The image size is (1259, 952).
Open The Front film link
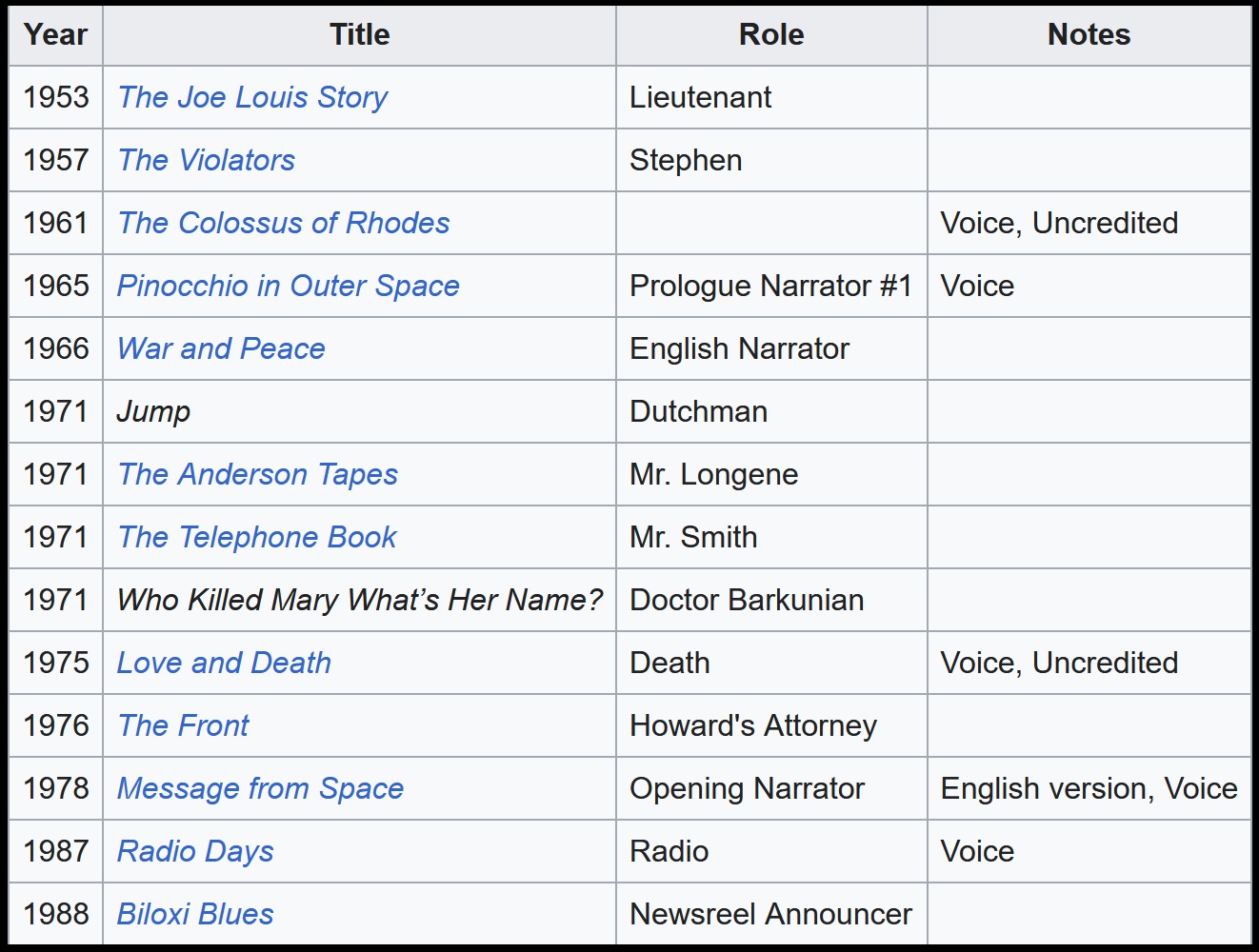point(183,725)
